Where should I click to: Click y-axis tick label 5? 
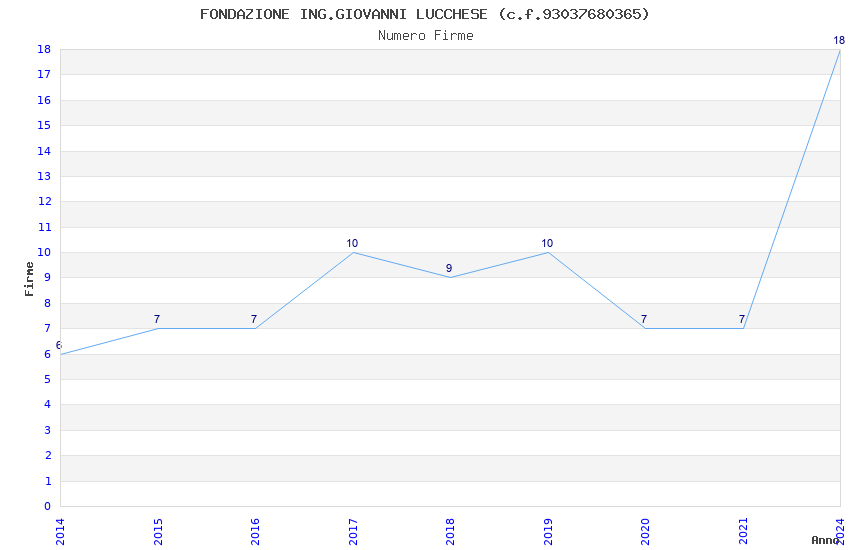[48, 379]
